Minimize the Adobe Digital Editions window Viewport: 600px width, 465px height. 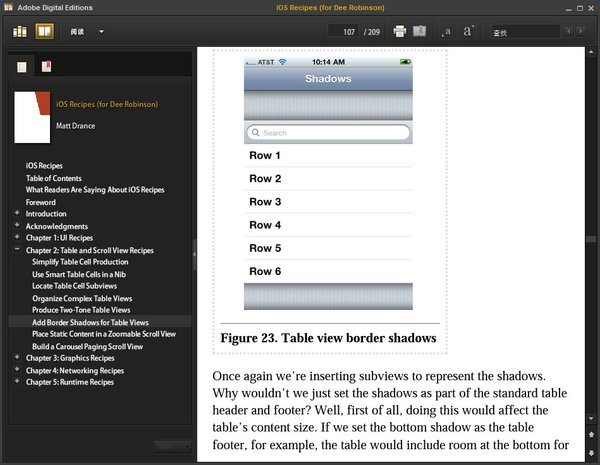pos(569,8)
